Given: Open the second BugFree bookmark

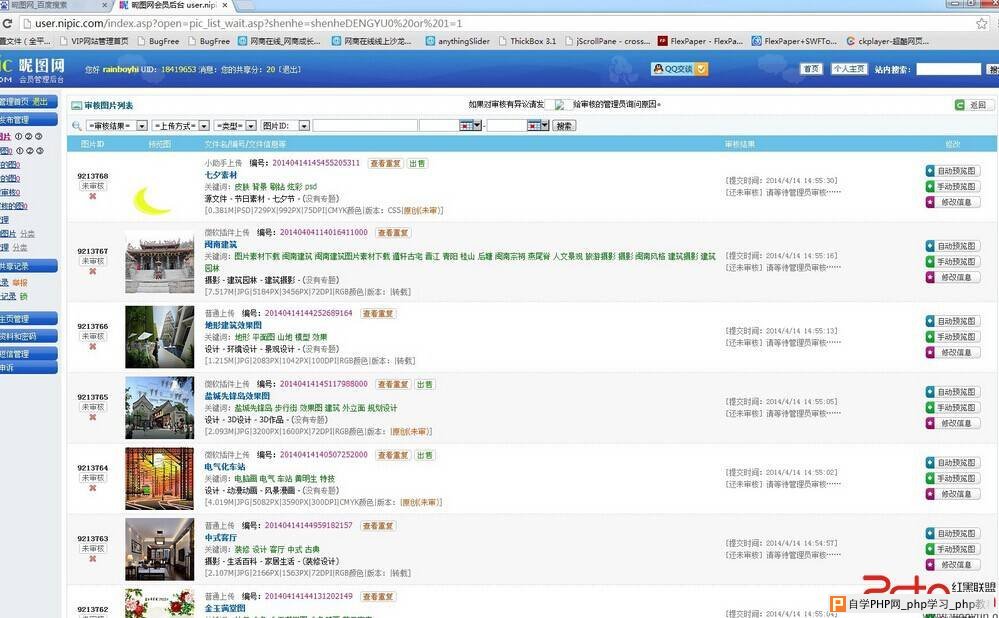Looking at the screenshot, I should point(209,41).
